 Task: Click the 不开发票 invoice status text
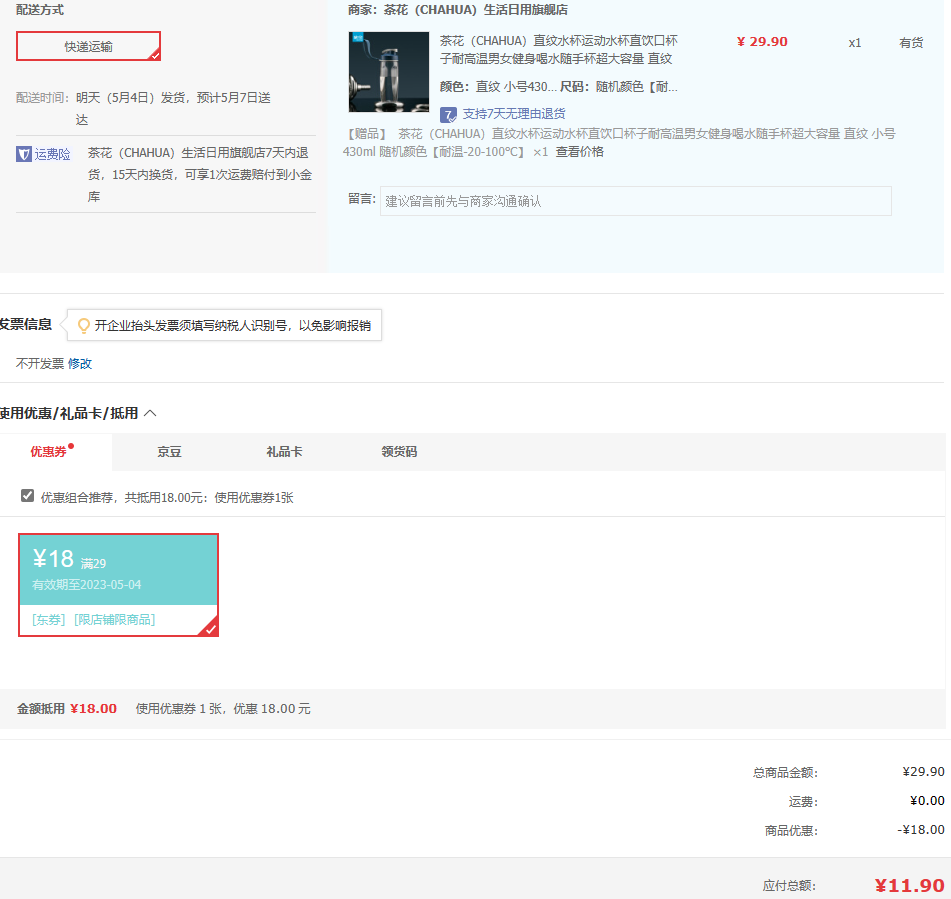click(40, 363)
